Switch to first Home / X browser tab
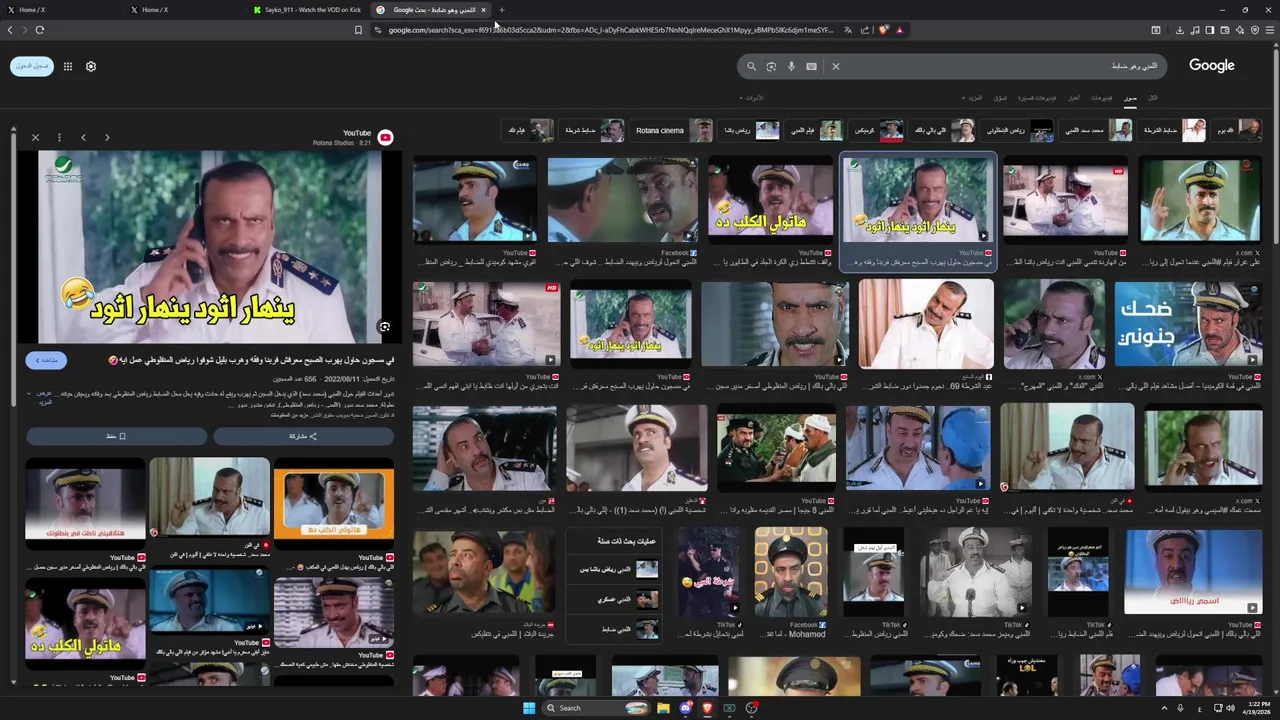This screenshot has width=1280, height=720. pyautogui.click(x=60, y=10)
